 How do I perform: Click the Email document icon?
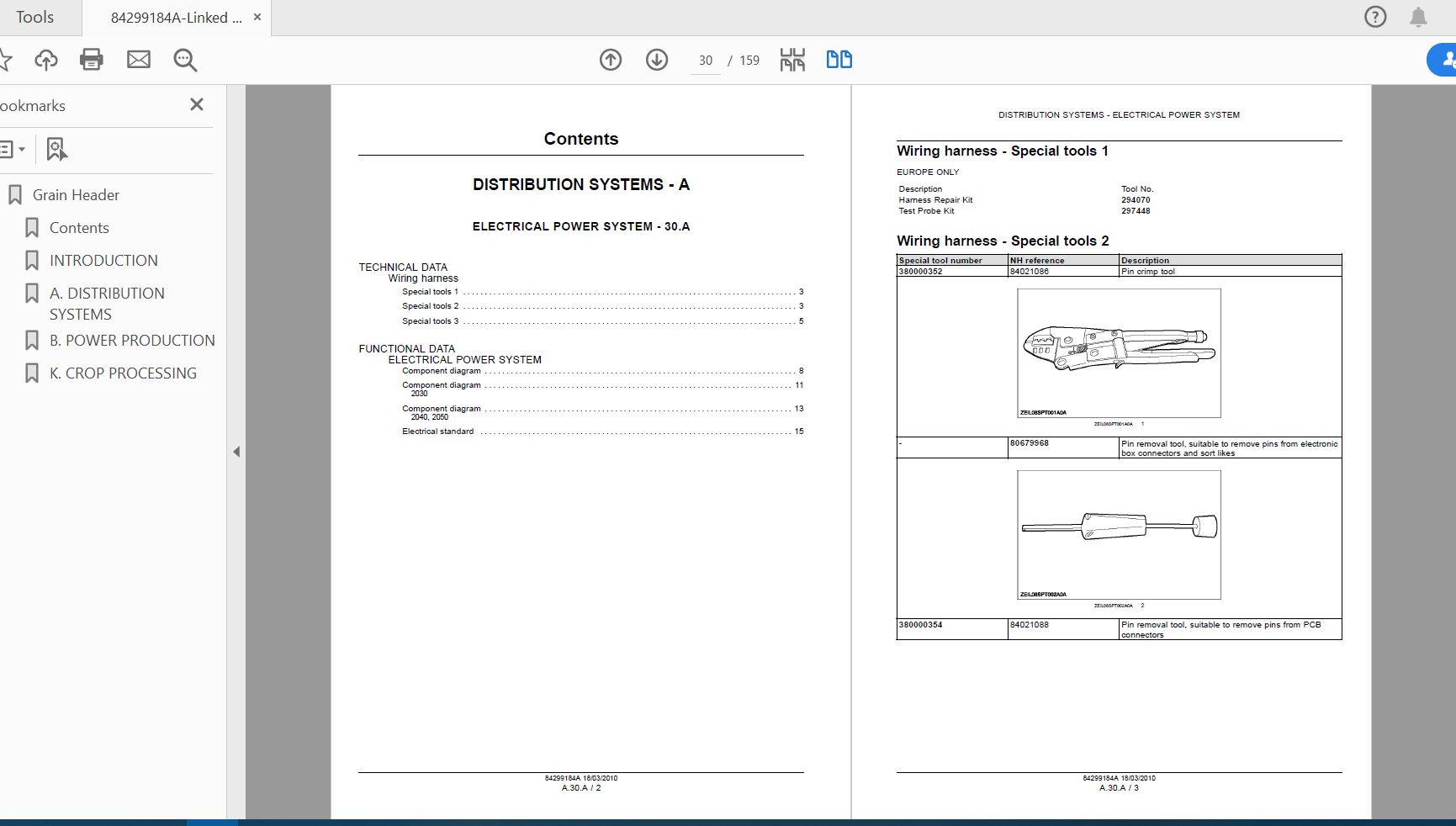[x=139, y=60]
